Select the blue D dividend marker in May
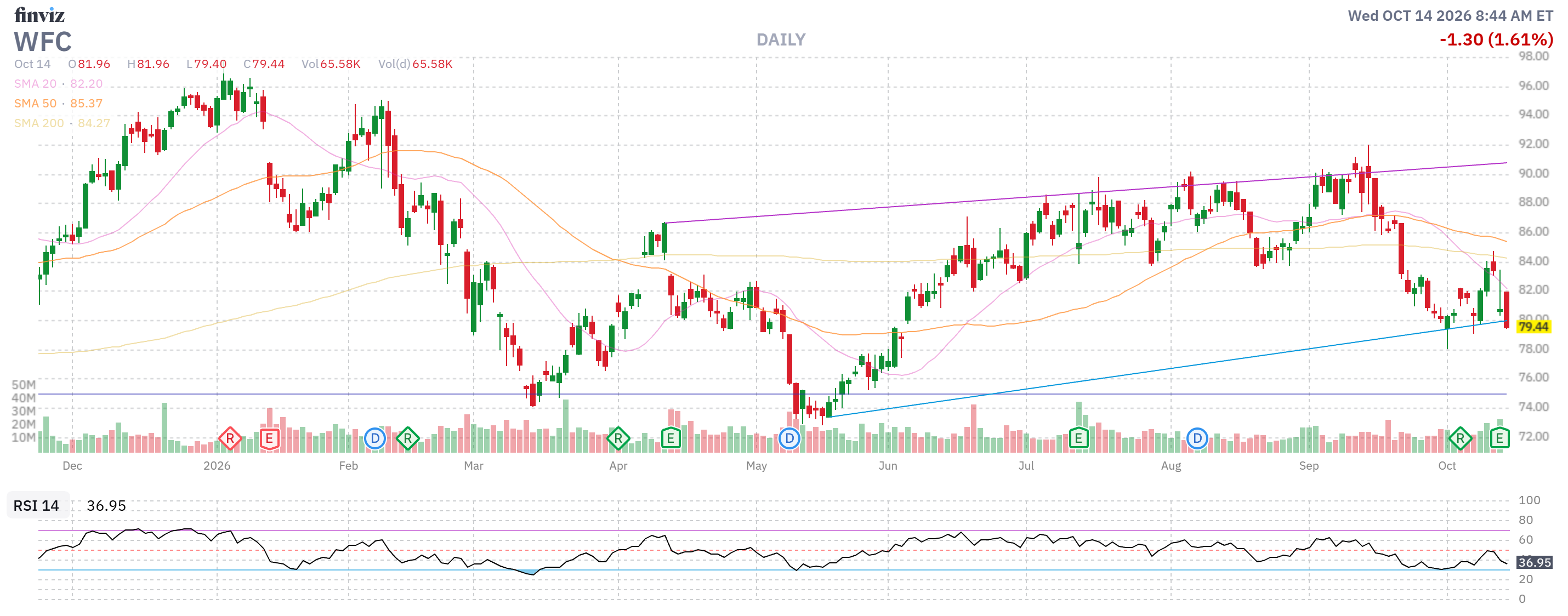The height and width of the screenshot is (616, 1568). 789,438
